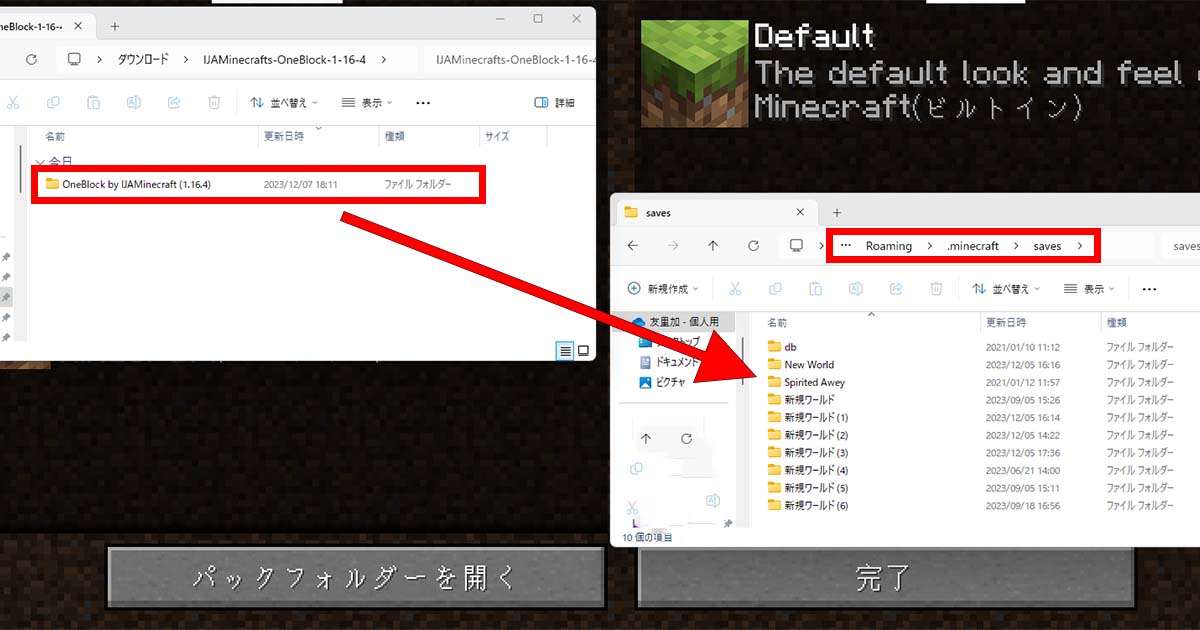Click Copy icon in downloads window toolbar
Screen dimensions: 1200x630
(53, 102)
